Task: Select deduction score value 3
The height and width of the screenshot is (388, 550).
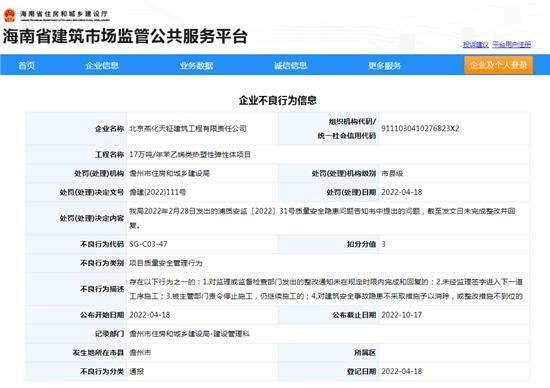Action: [383, 244]
